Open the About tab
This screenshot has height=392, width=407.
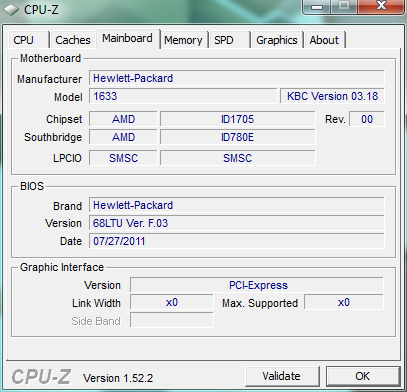(x=324, y=40)
